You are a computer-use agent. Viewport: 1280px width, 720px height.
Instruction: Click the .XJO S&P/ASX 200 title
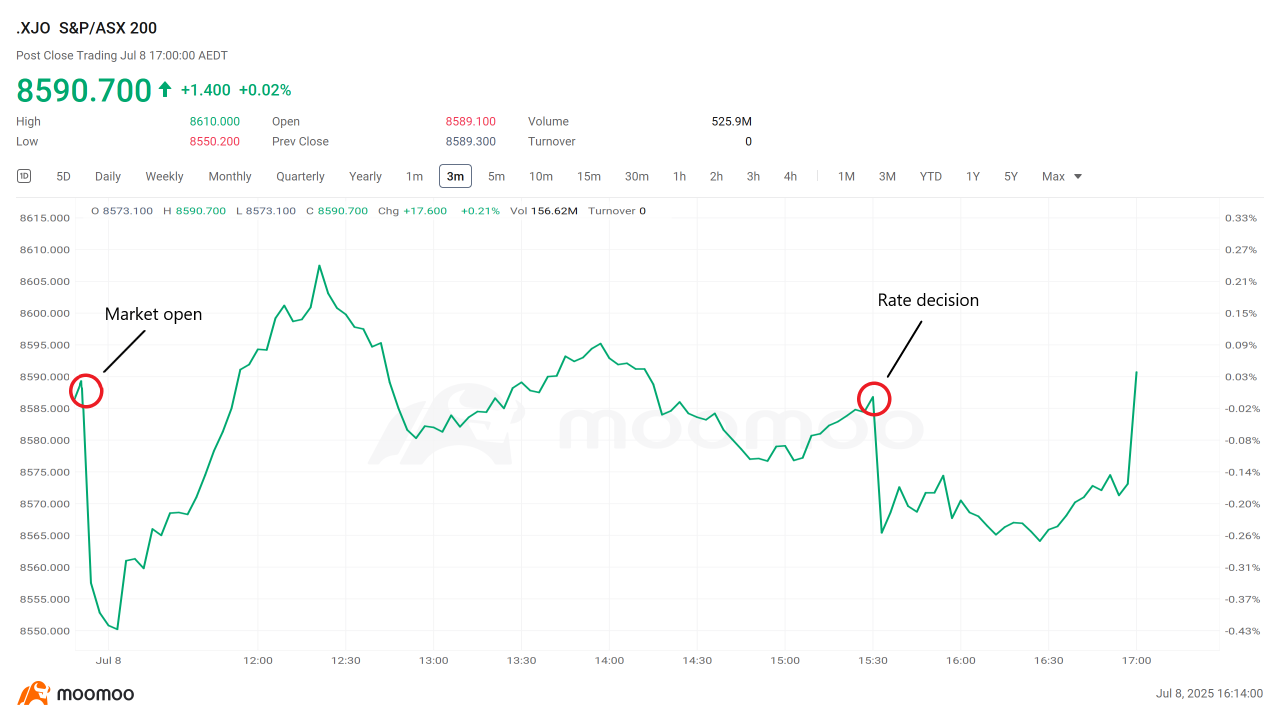coord(87,28)
